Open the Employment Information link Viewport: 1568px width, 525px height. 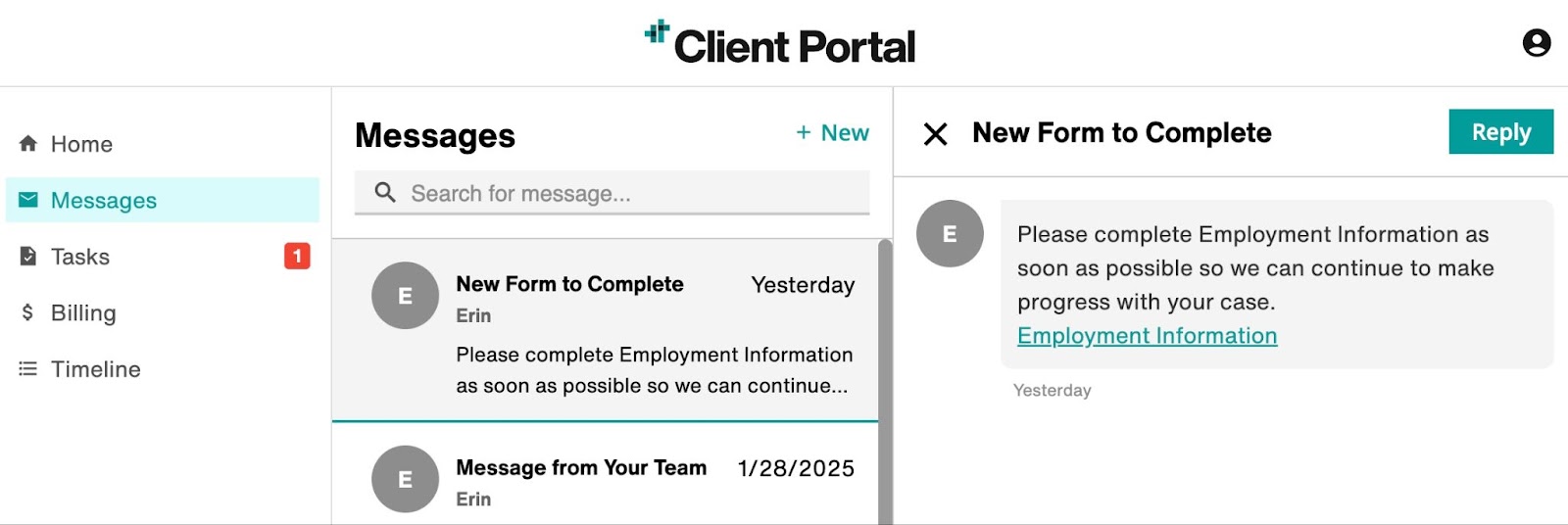point(1147,336)
